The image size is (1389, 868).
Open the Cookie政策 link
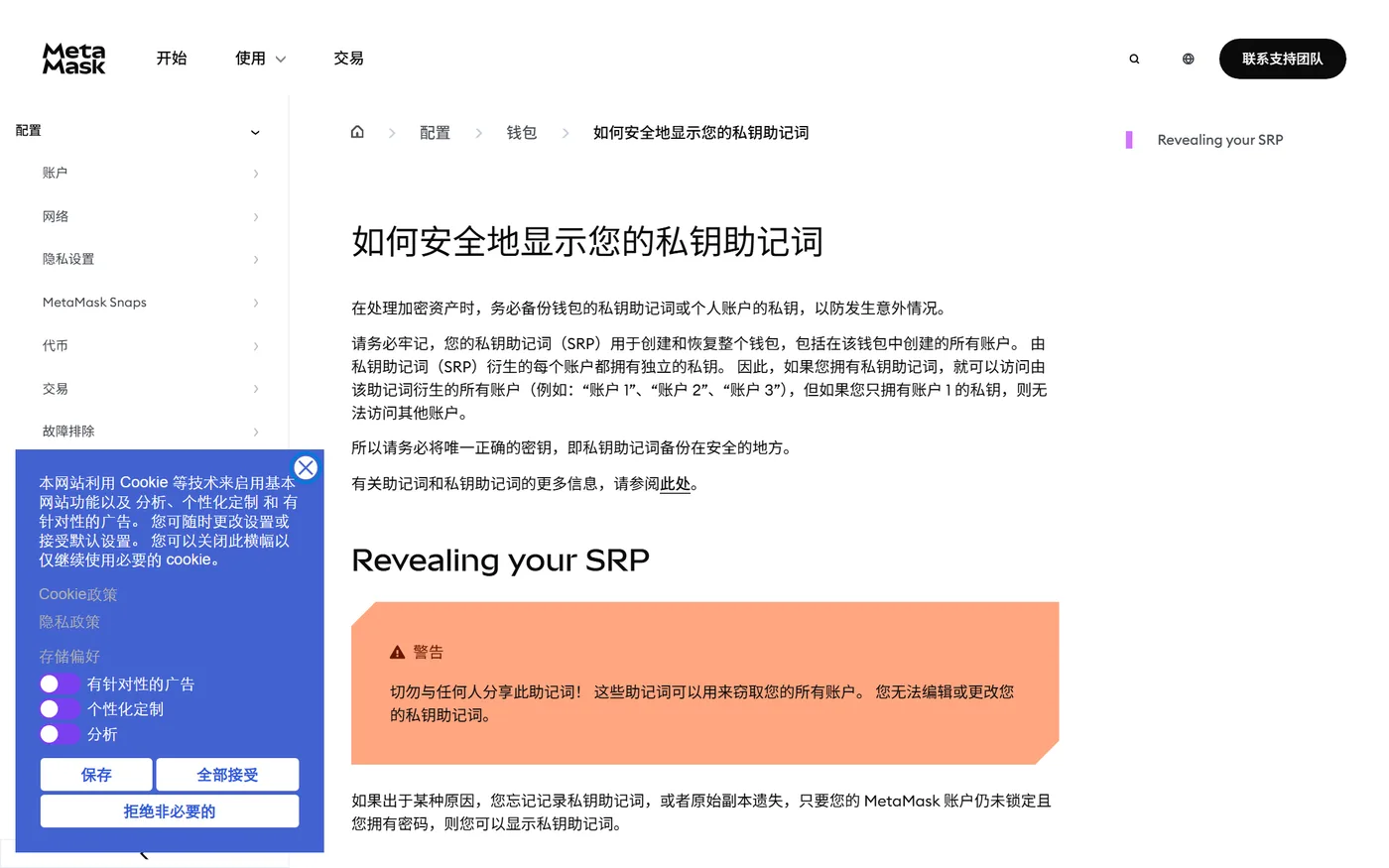coord(78,594)
